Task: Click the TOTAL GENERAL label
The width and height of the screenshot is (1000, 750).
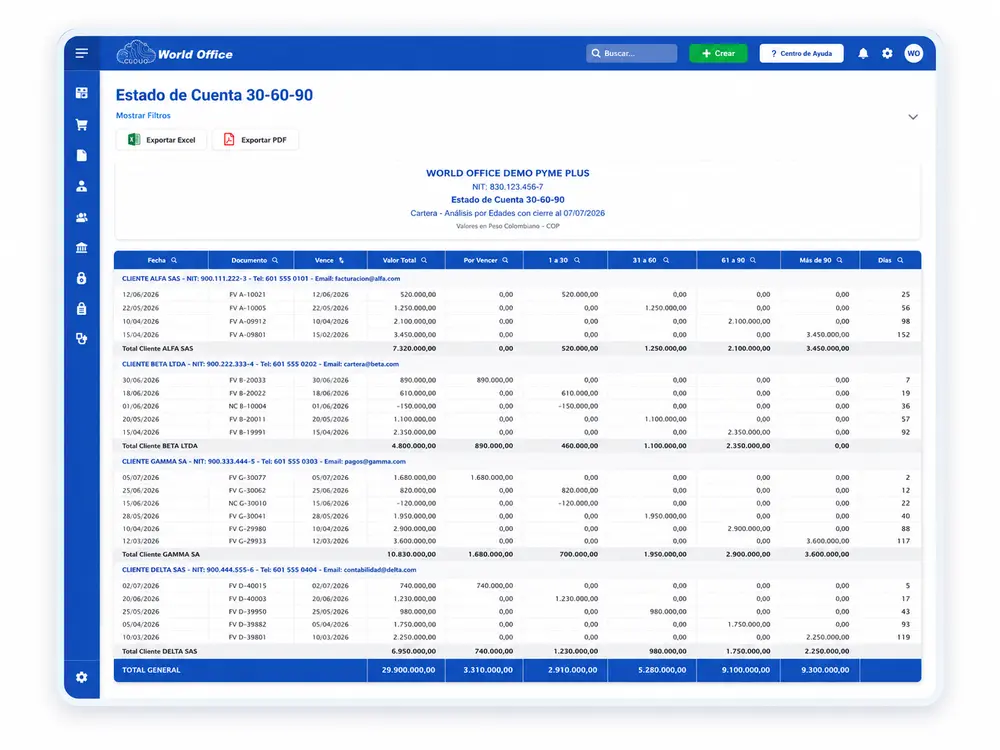Action: click(x=151, y=670)
